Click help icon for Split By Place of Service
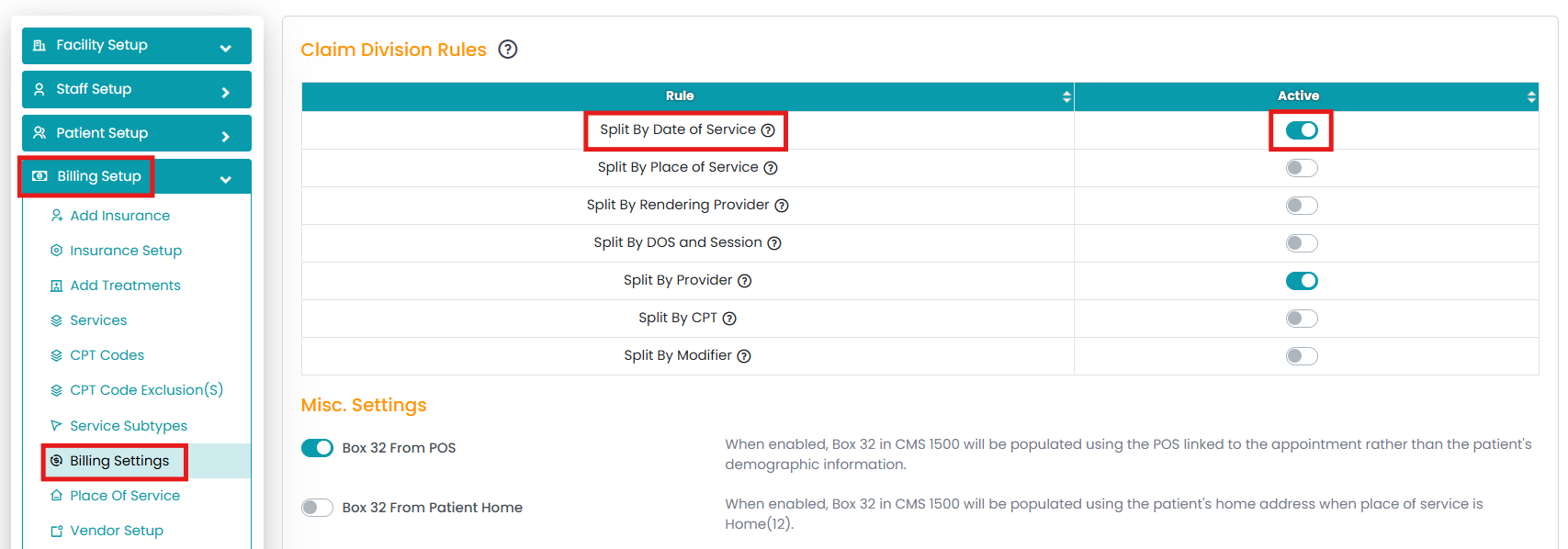The width and height of the screenshot is (1568, 549). click(771, 168)
